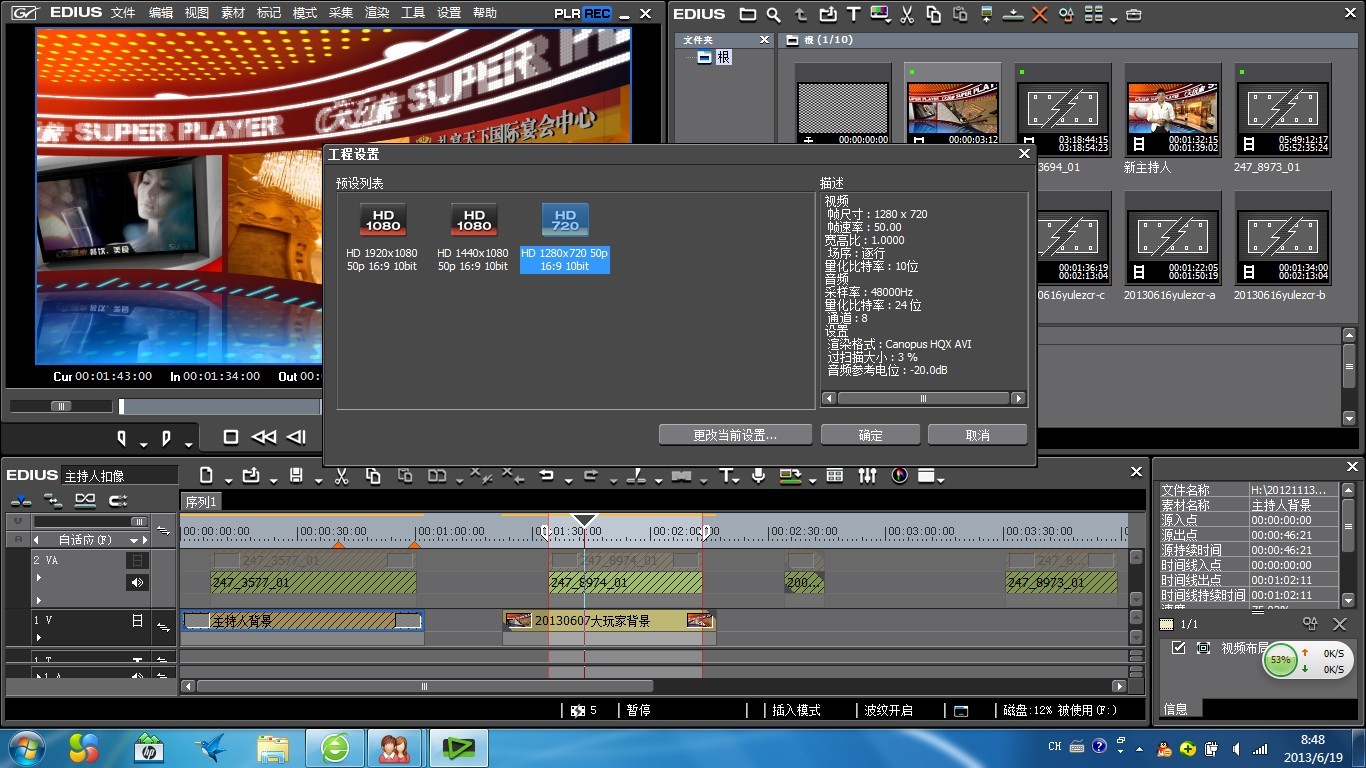Click the red Delete X in bin toolbar
The image size is (1366, 768).
[x=1040, y=14]
